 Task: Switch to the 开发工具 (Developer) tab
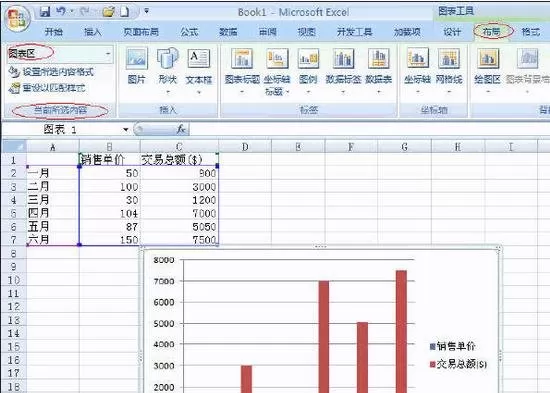(354, 32)
